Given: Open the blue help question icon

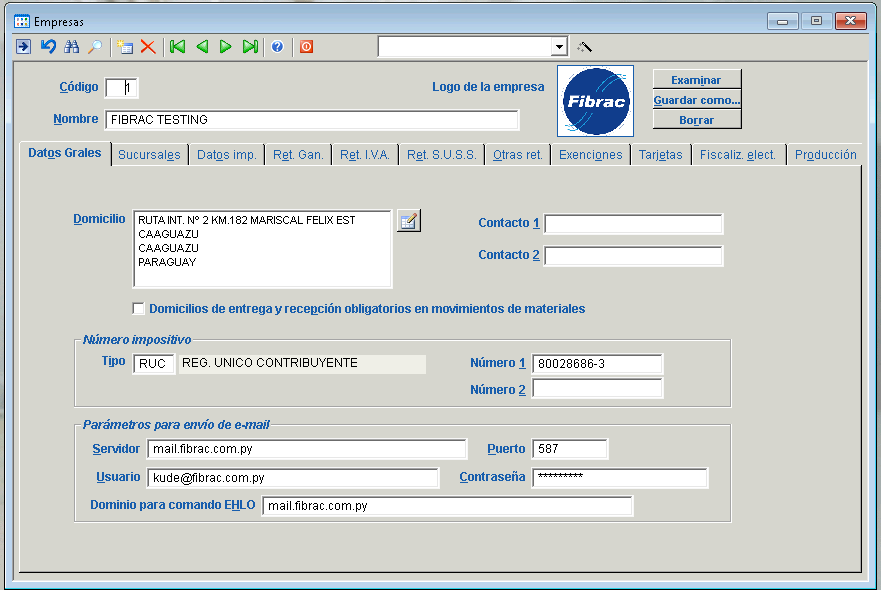Looking at the screenshot, I should [x=277, y=47].
